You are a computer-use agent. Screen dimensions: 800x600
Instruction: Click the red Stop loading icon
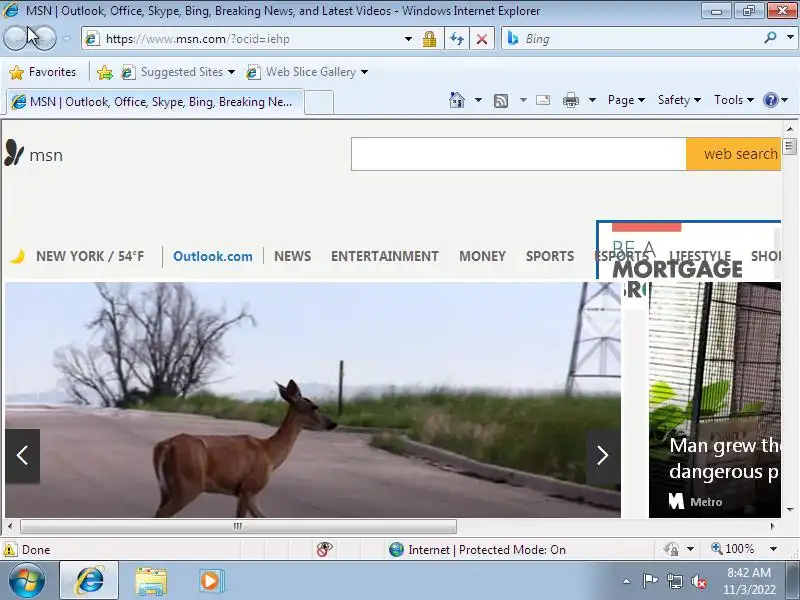point(481,39)
